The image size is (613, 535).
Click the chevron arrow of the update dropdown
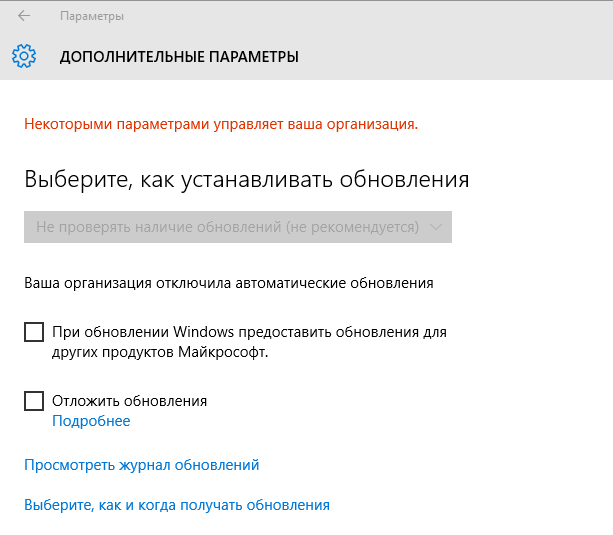pos(435,227)
